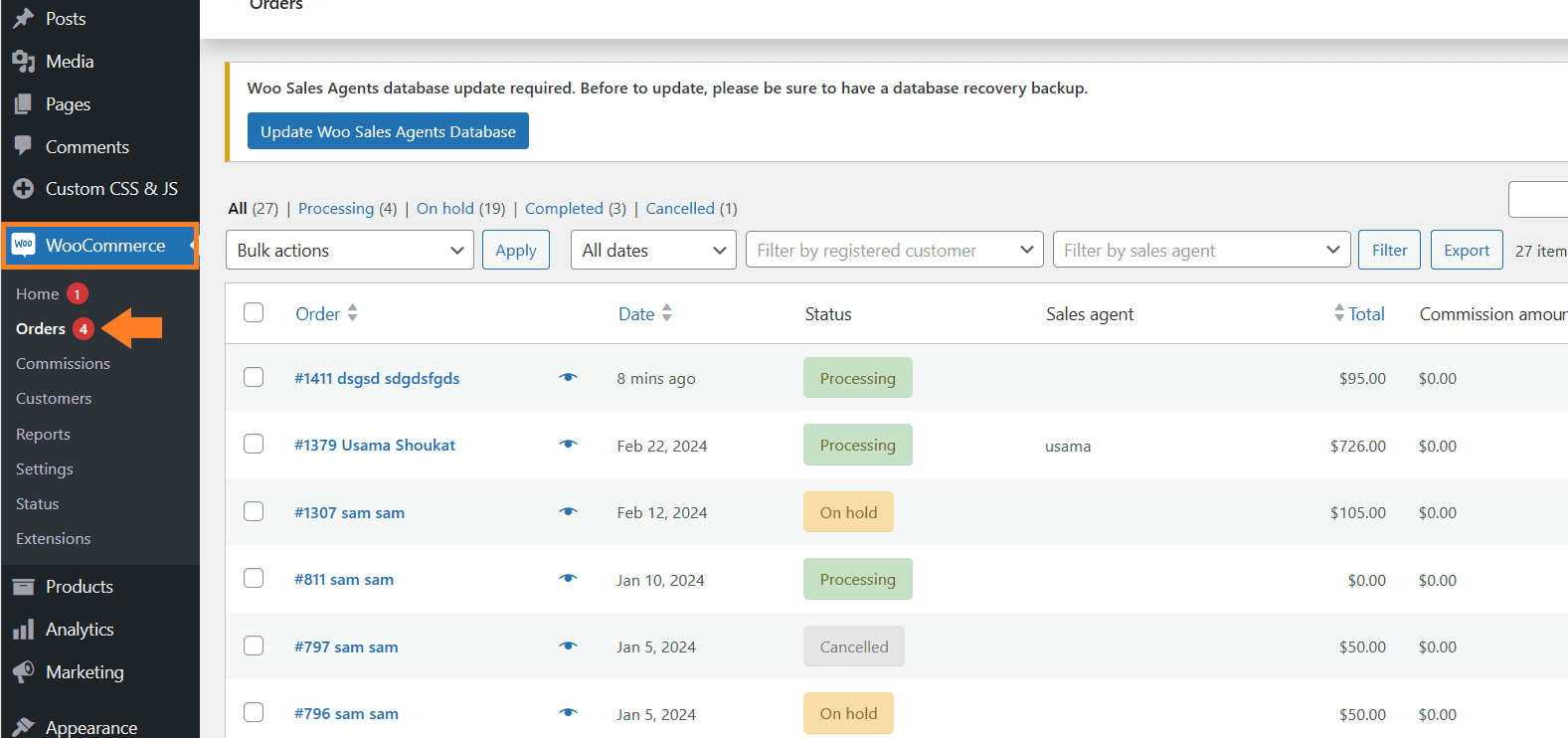1568x738 pixels.
Task: Click the Filter button
Action: coord(1389,250)
